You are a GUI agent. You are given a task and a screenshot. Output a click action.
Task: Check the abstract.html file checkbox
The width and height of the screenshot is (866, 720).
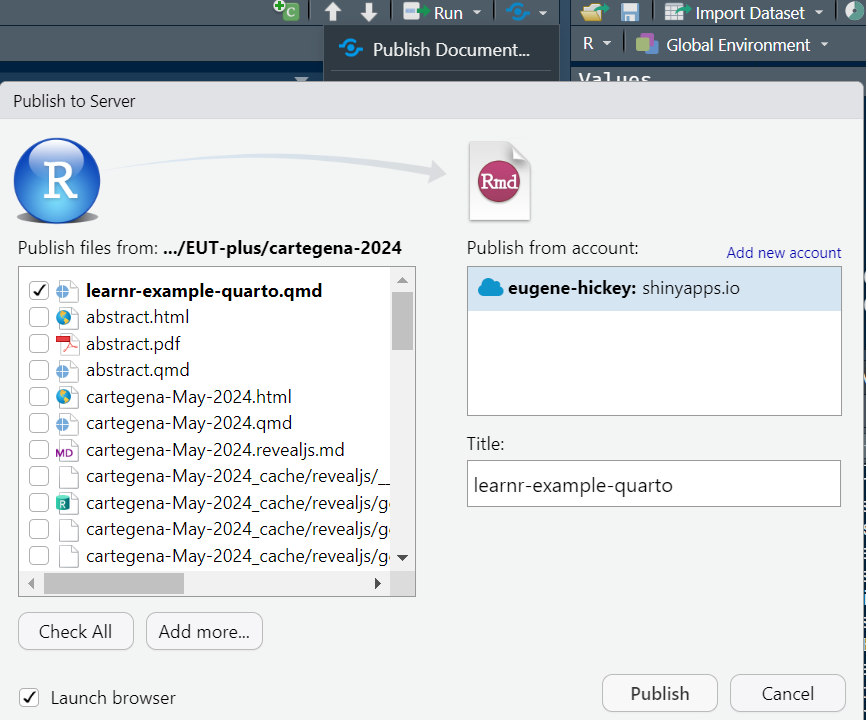coord(39,317)
